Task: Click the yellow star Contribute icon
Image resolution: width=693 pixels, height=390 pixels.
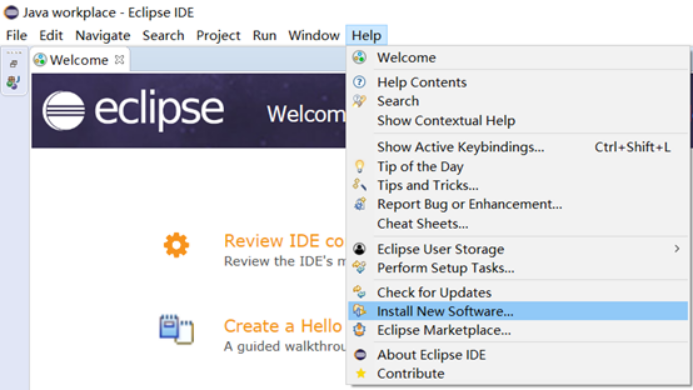Action: pos(361,374)
